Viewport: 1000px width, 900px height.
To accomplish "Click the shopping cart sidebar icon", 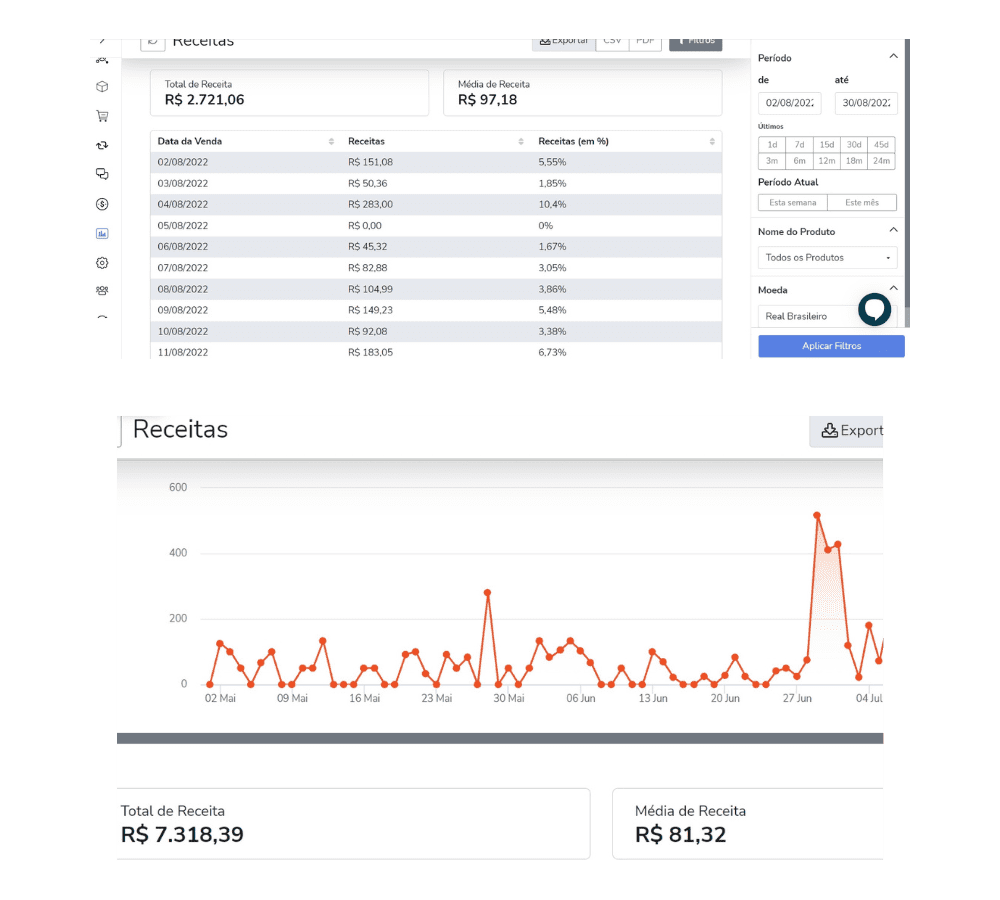I will click(102, 116).
